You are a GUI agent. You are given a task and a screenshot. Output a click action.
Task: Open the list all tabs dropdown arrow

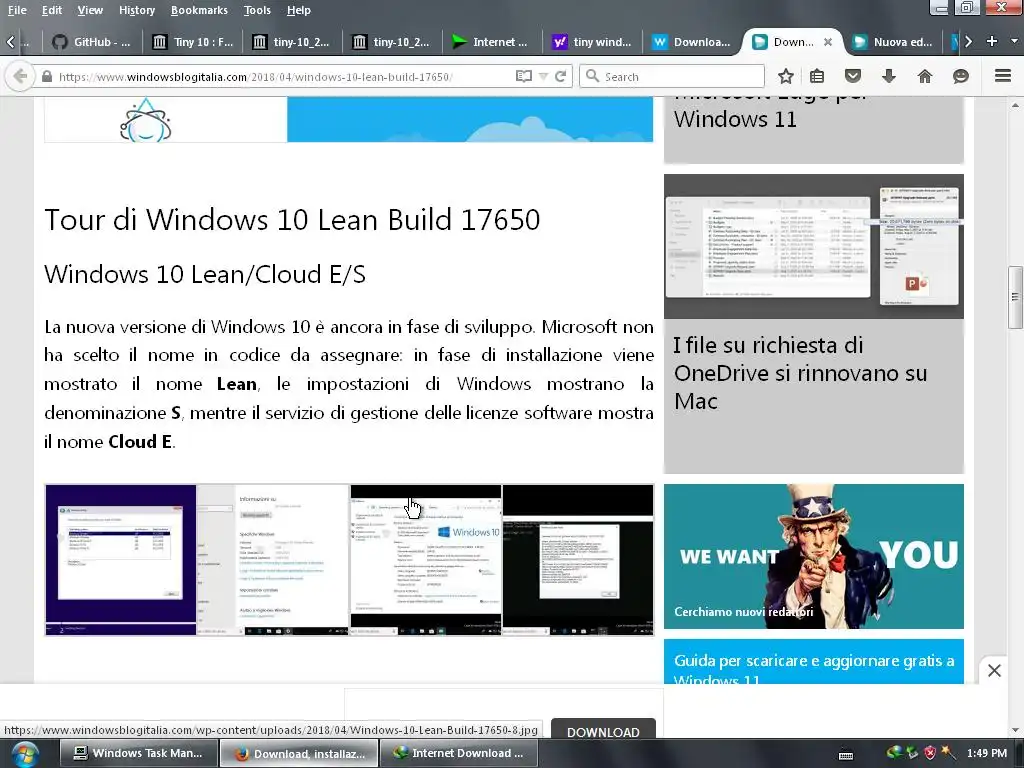[x=1014, y=41]
